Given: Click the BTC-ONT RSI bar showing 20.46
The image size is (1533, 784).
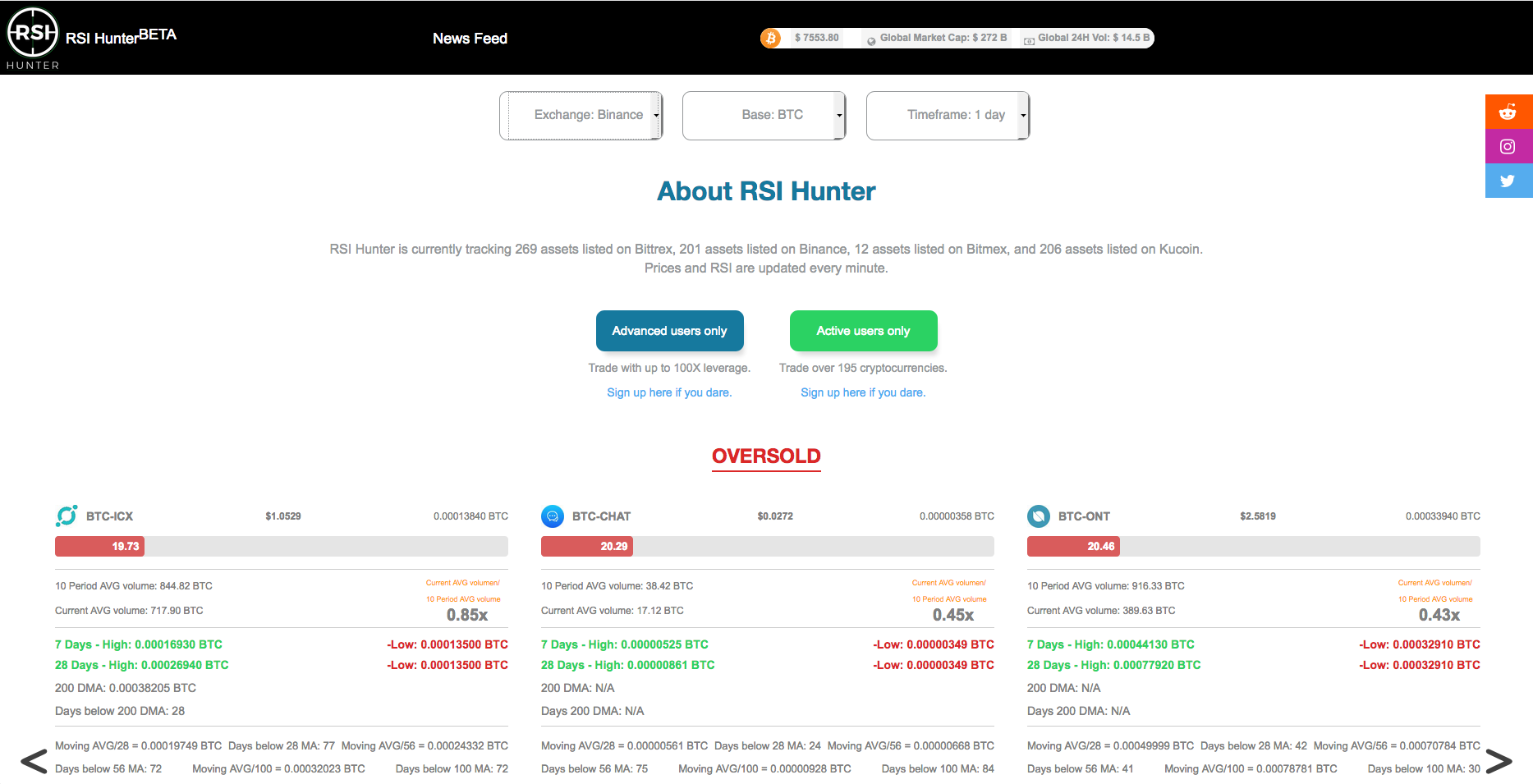Looking at the screenshot, I should click(x=1254, y=547).
